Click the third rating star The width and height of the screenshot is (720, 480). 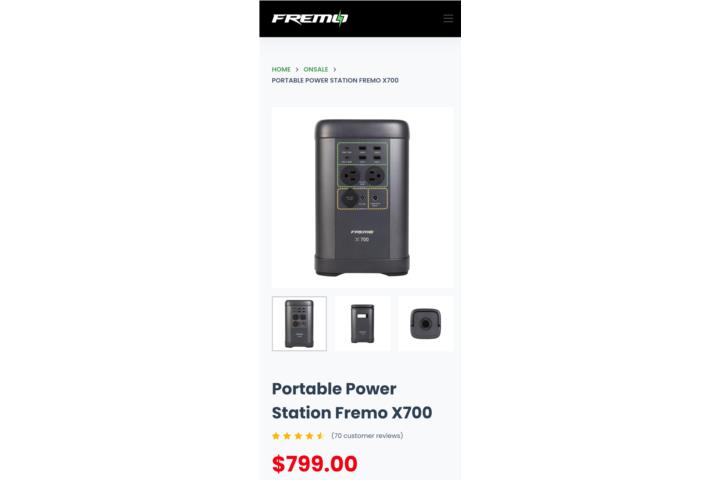[x=298, y=435]
